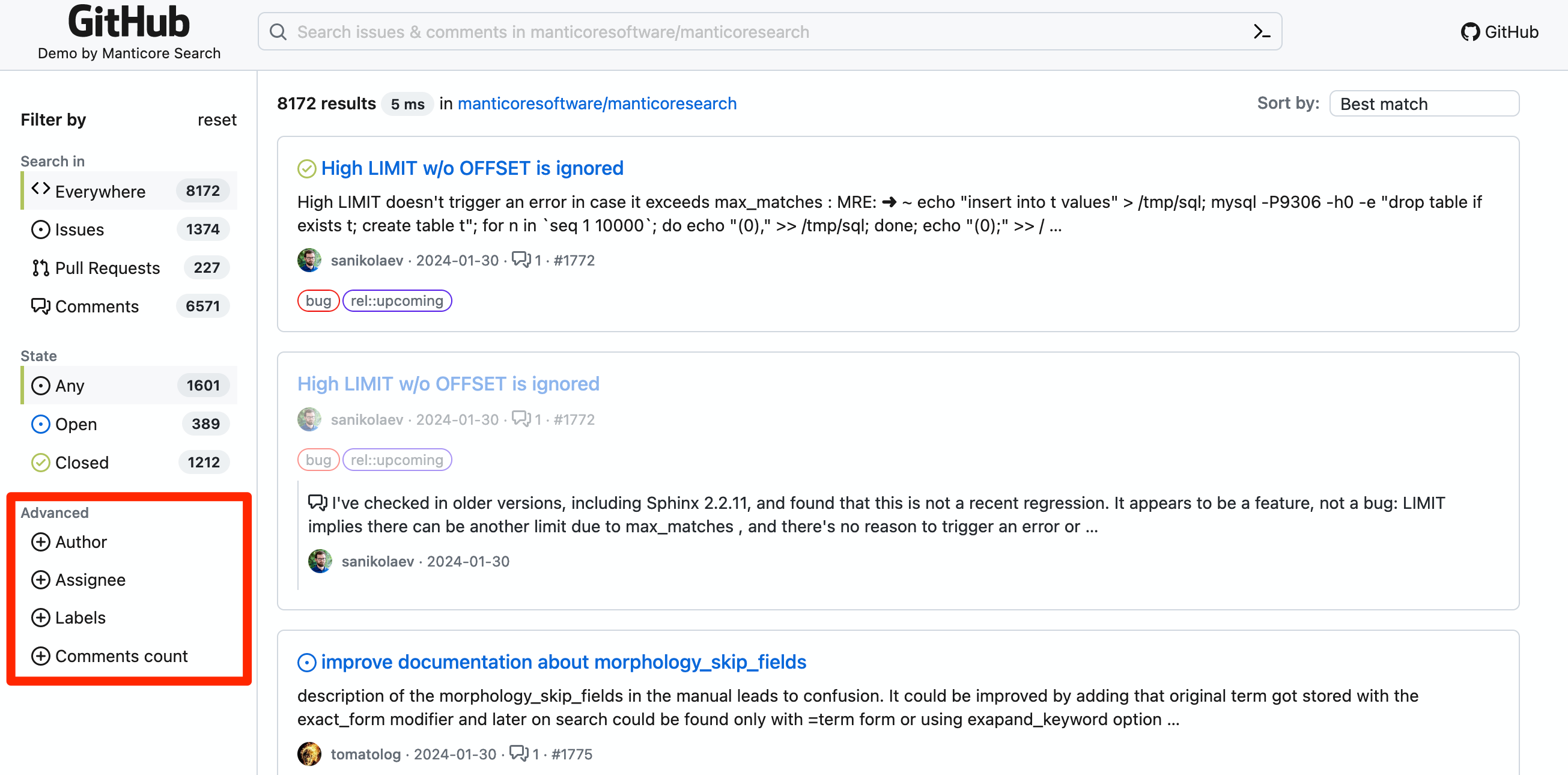Viewport: 1568px width, 775px height.
Task: Click the GitHub link at top right
Action: coord(1500,32)
